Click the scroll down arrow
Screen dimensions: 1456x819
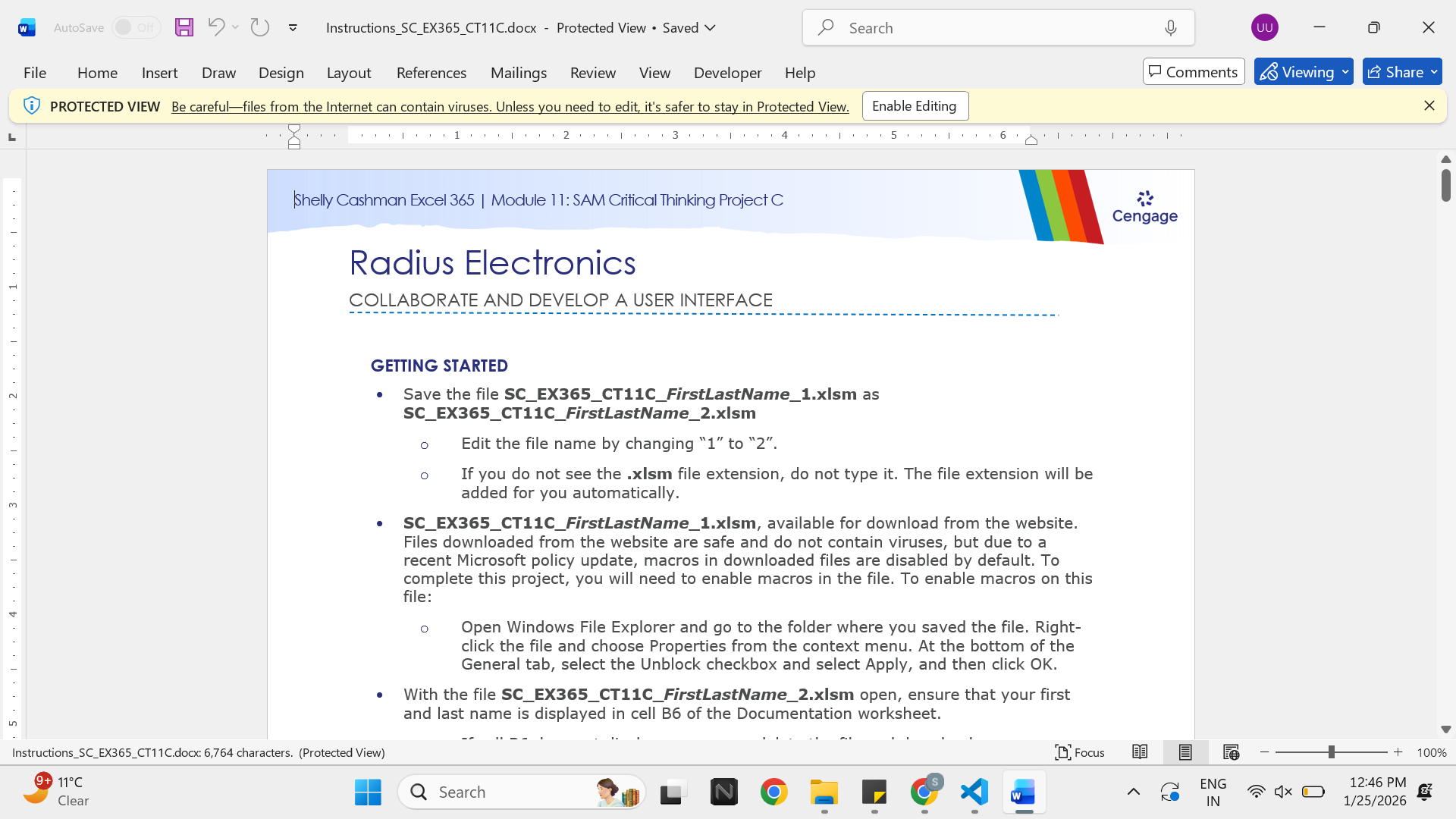point(1445,730)
